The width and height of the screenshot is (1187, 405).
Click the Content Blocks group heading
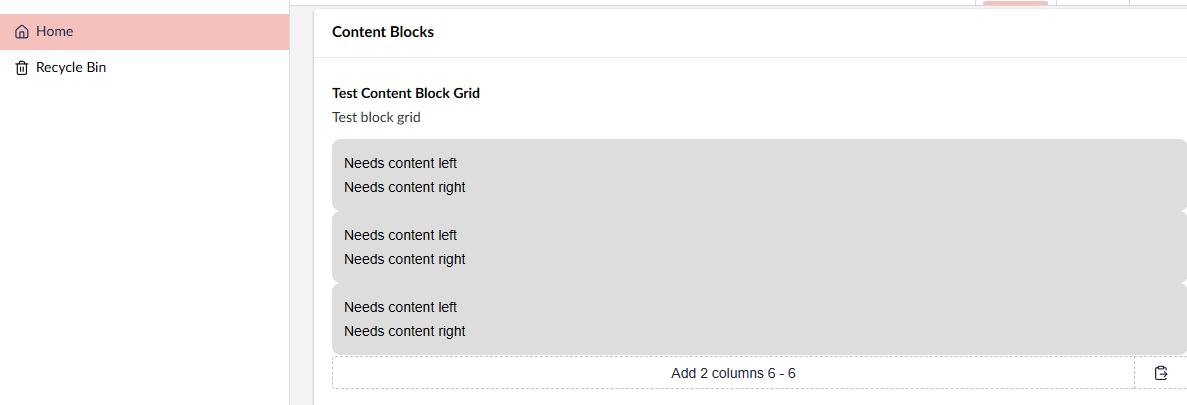[383, 32]
